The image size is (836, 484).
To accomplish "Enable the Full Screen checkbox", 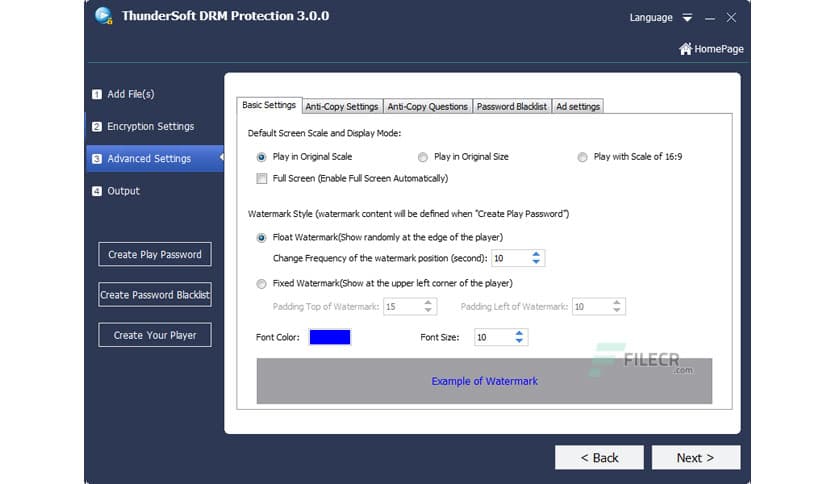I will click(262, 179).
